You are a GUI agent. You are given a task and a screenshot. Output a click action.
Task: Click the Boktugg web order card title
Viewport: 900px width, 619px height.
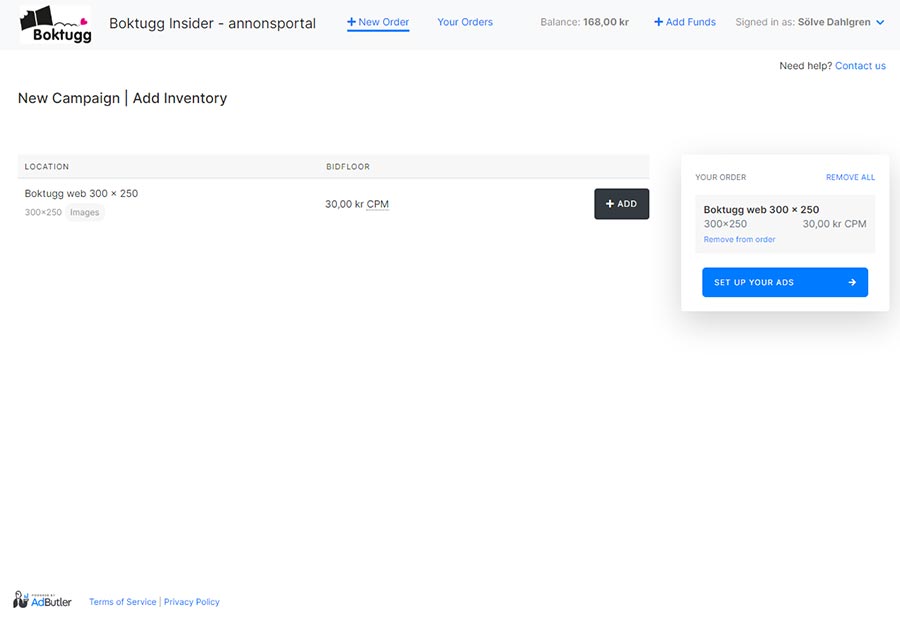[x=761, y=210]
